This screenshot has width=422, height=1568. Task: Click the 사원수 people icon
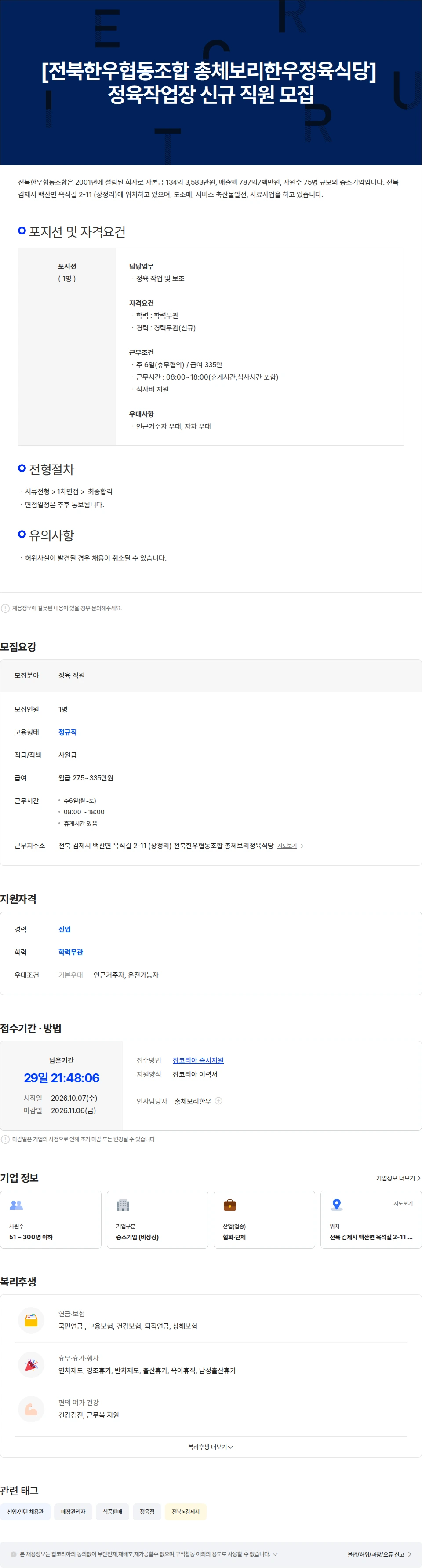point(16,1205)
